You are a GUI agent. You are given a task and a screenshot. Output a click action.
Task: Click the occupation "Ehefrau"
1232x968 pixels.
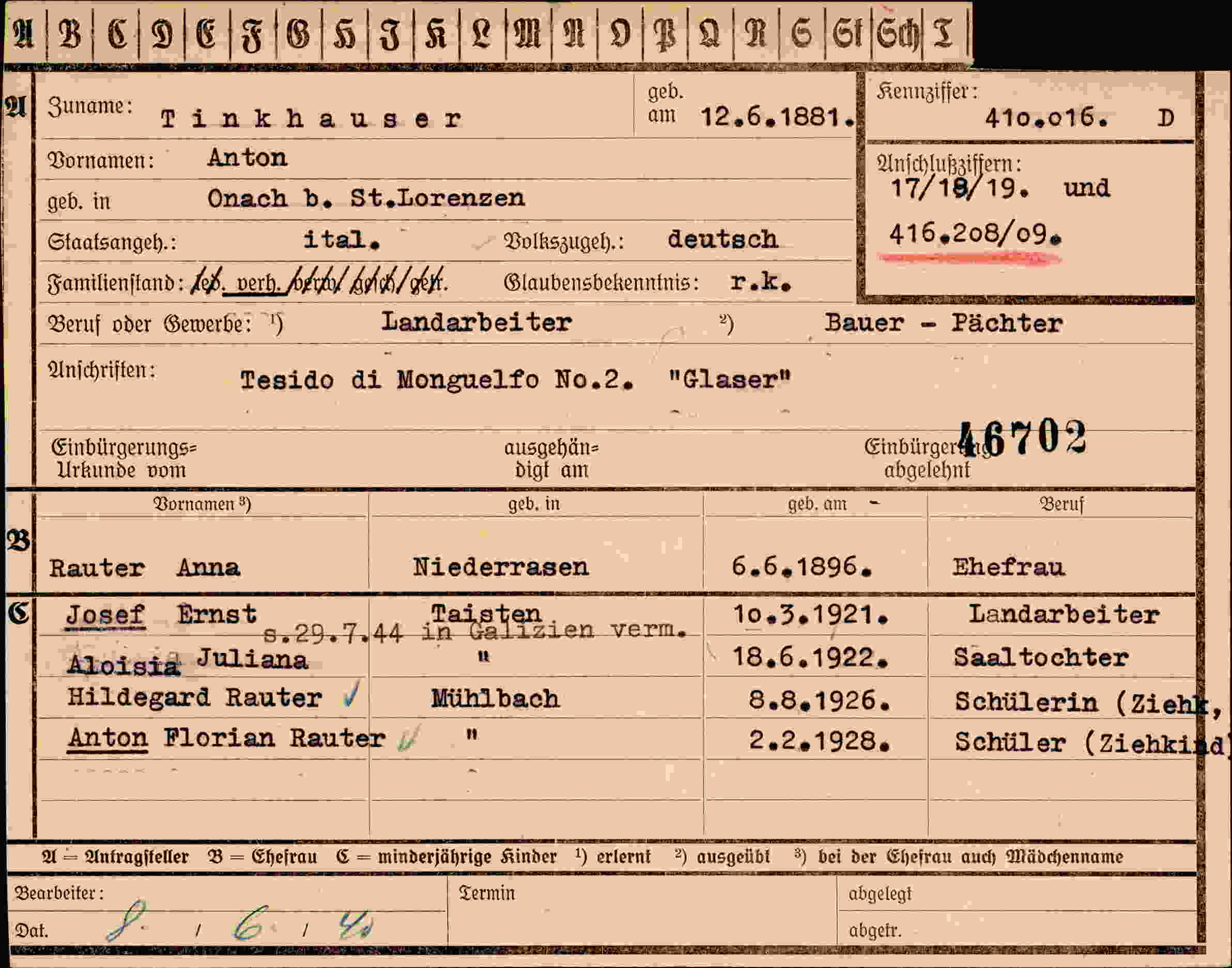coord(1009,567)
